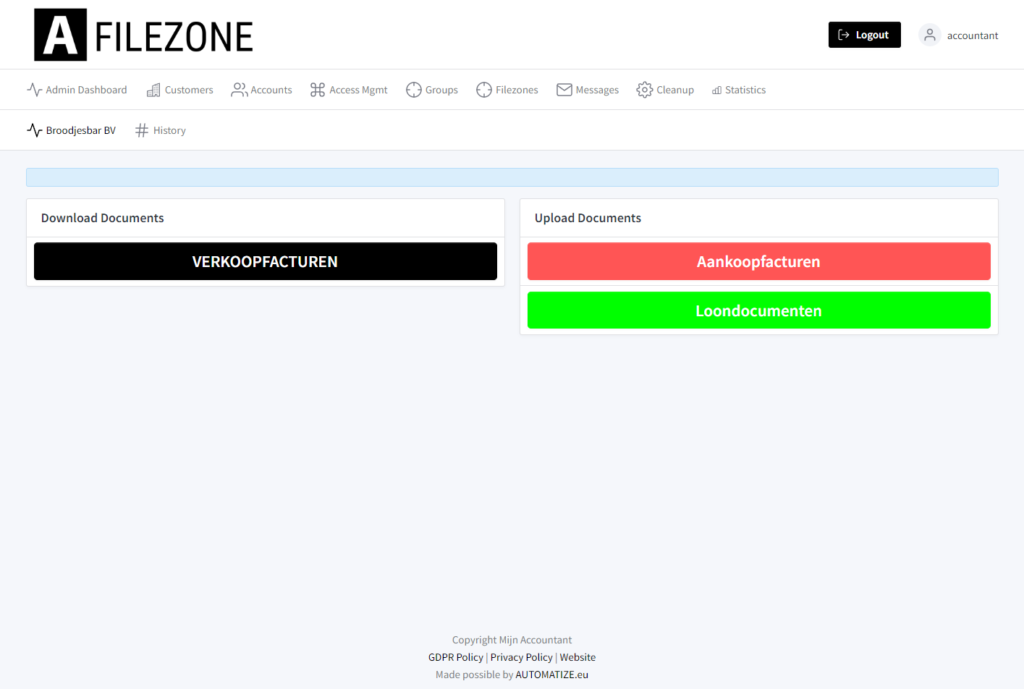Click the Accounts people icon
1024x689 pixels.
tap(239, 89)
